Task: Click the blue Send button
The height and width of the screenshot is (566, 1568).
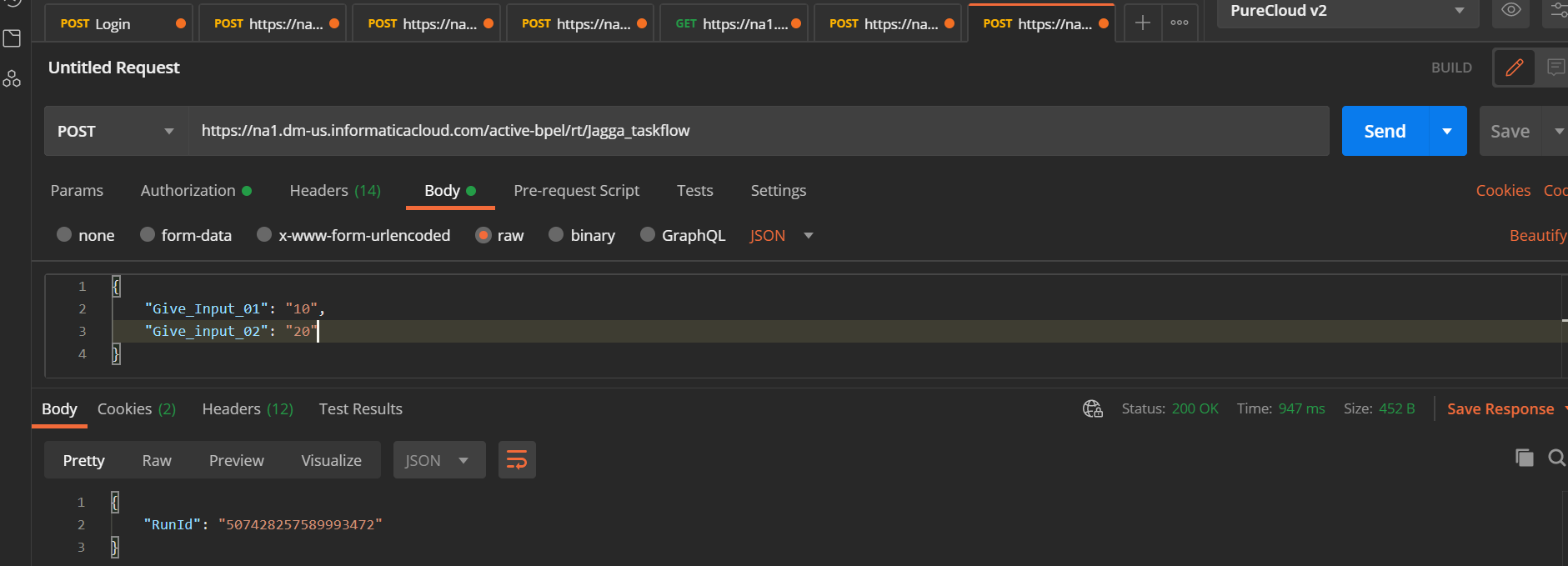Action: [1385, 131]
